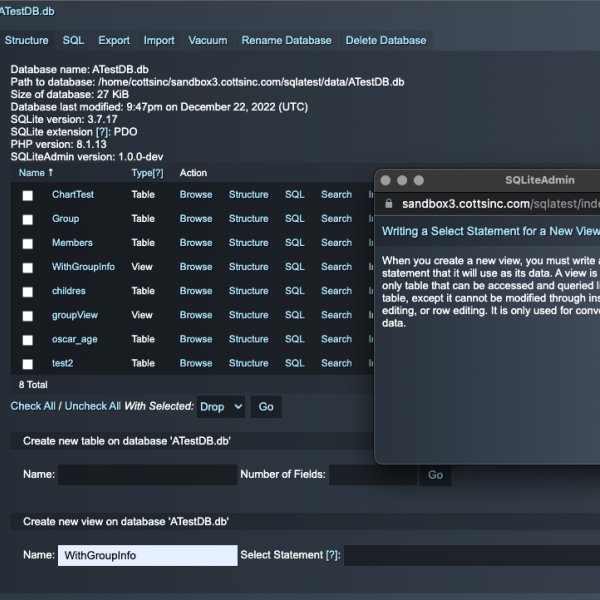Click the new table Name input field
600x600 pixels.
[147, 475]
